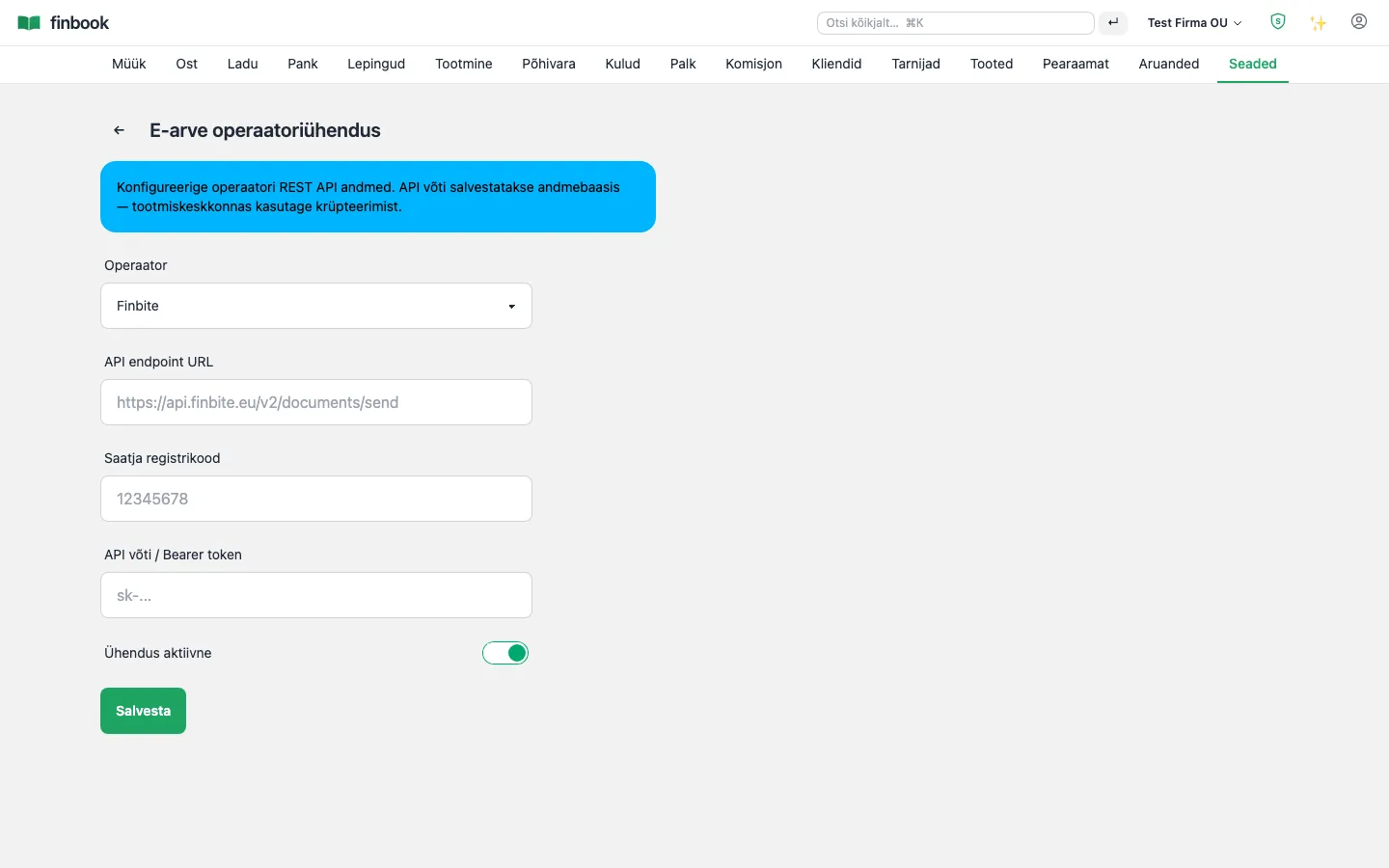Focus the Otsi kõikjalt search field
The width and height of the screenshot is (1389, 868).
click(956, 23)
